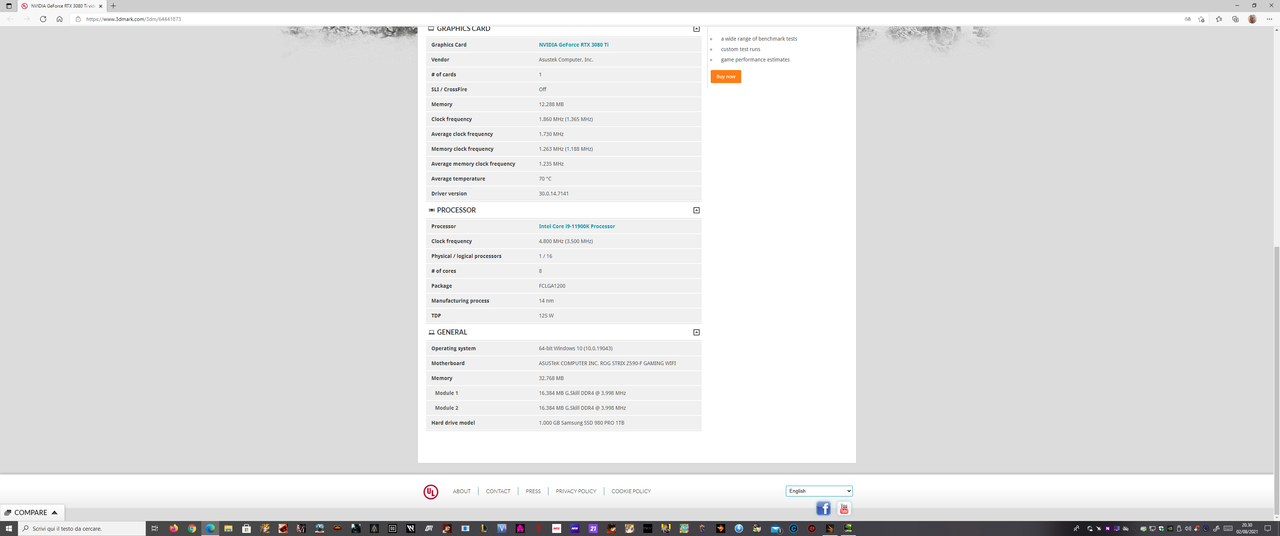Launch Google Chrome from the taskbar
This screenshot has height=536, width=1280.
point(192,528)
